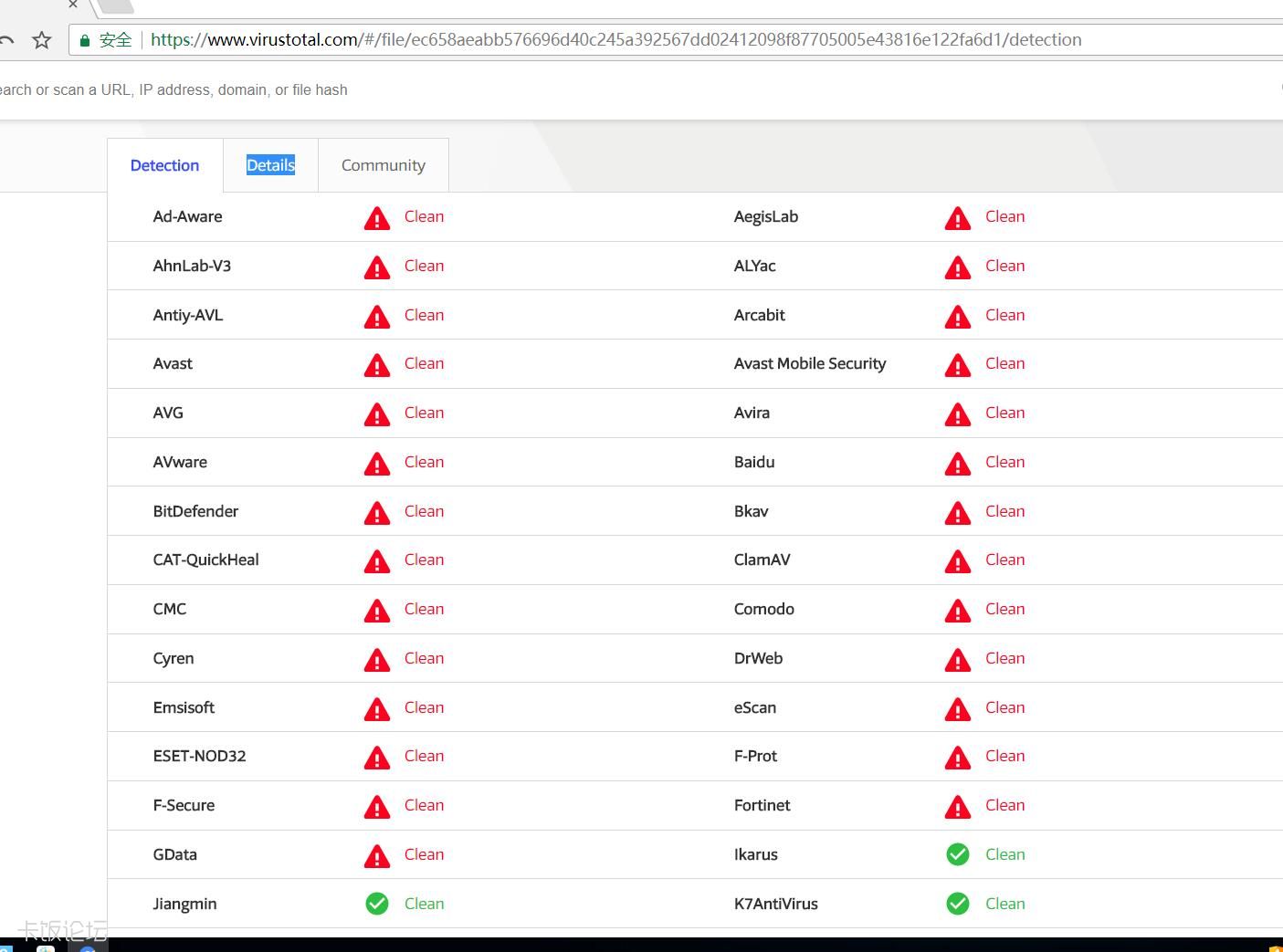Click the green Clean result for K7AntiVirus
This screenshot has height=952, width=1283.
point(1005,904)
